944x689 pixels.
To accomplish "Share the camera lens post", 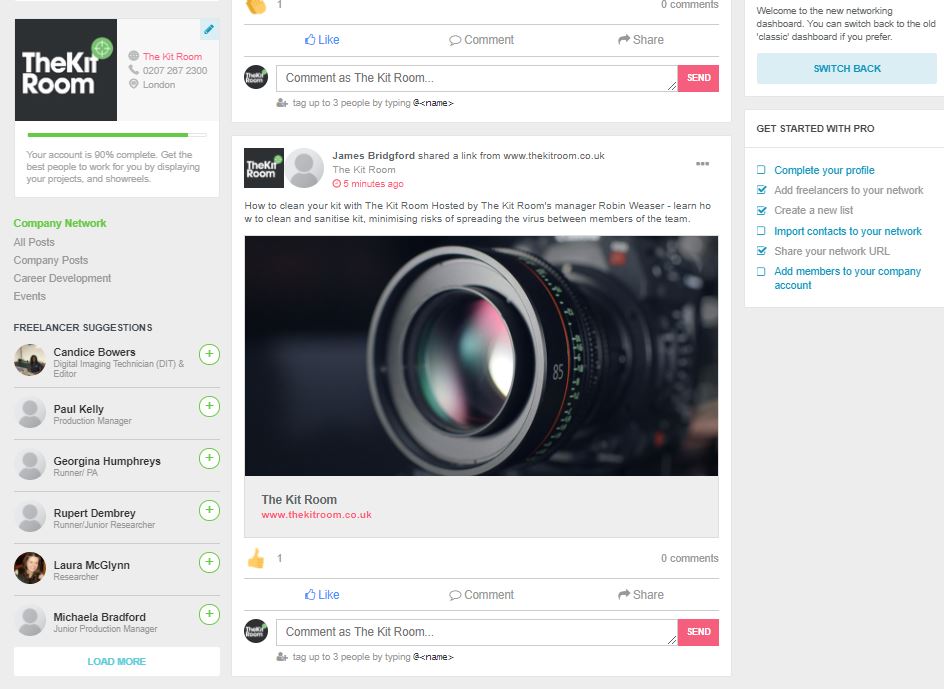I will coord(640,594).
